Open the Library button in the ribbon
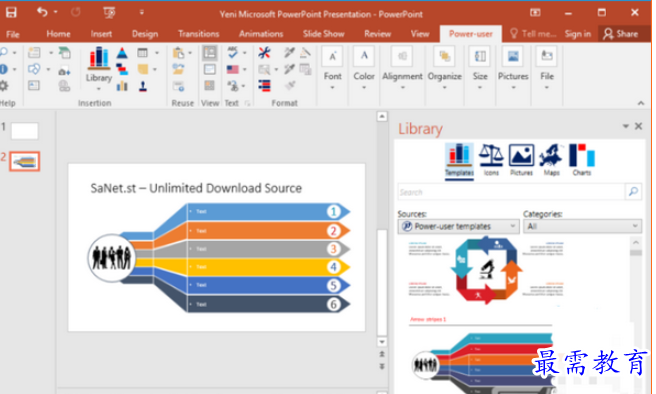The width and height of the screenshot is (656, 394). pos(99,69)
